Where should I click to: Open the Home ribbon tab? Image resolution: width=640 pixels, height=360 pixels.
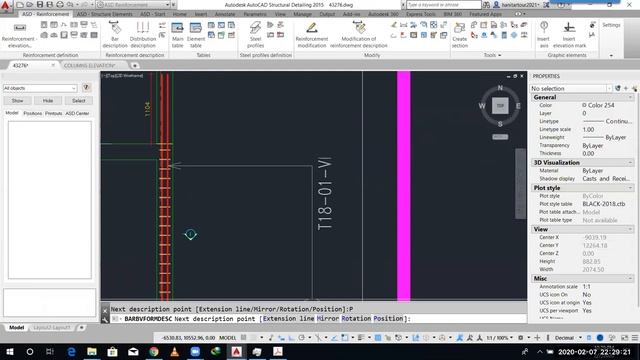[x=179, y=14]
